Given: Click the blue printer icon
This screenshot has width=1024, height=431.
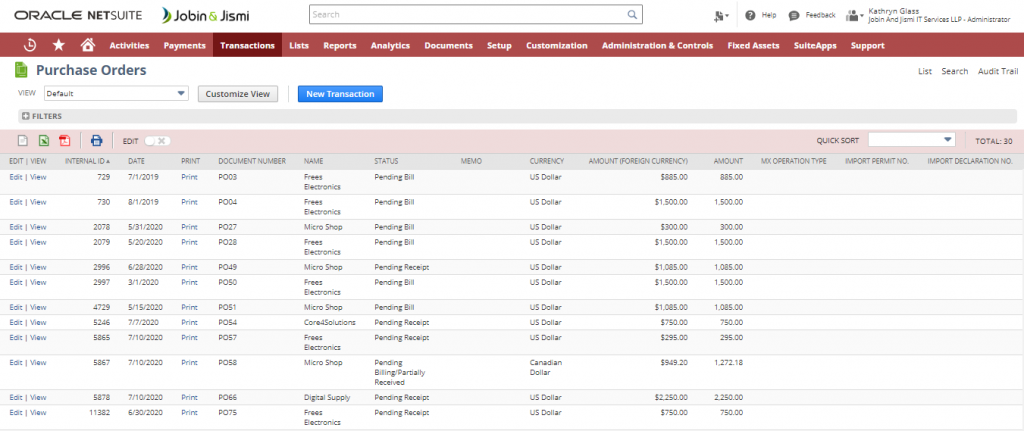Looking at the screenshot, I should [96, 141].
